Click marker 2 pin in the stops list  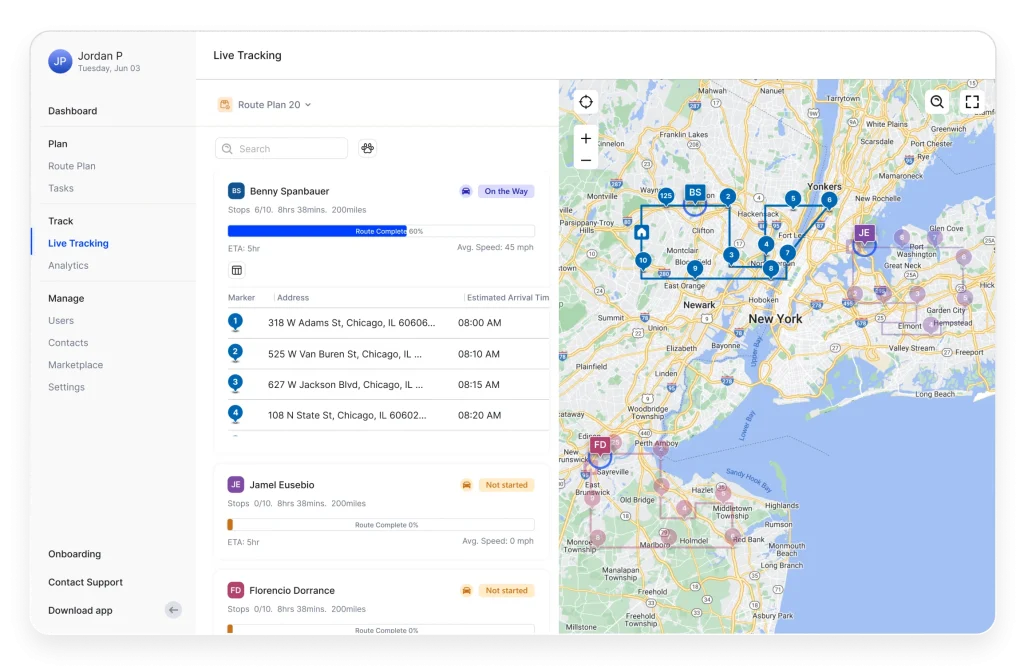tap(235, 353)
